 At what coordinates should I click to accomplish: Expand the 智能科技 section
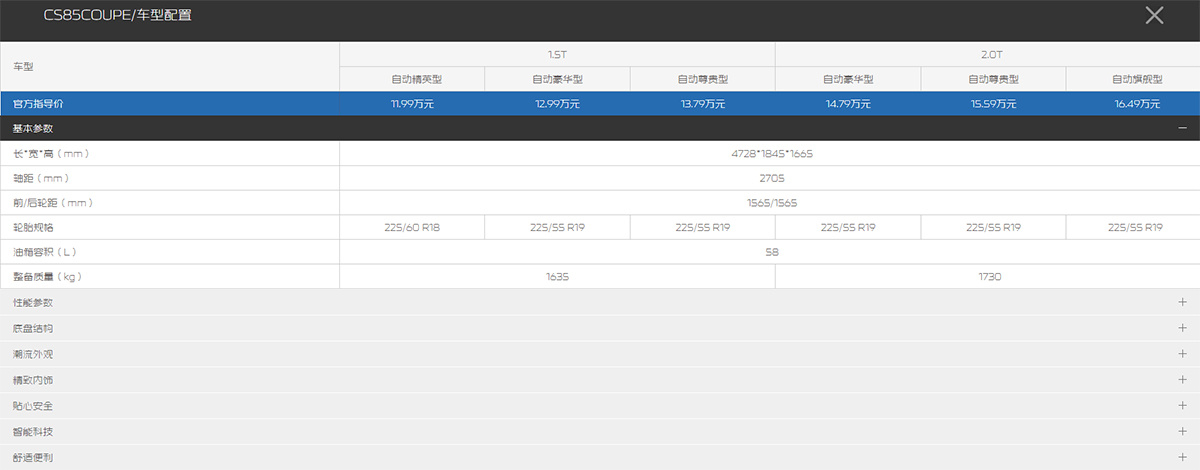coord(1182,432)
